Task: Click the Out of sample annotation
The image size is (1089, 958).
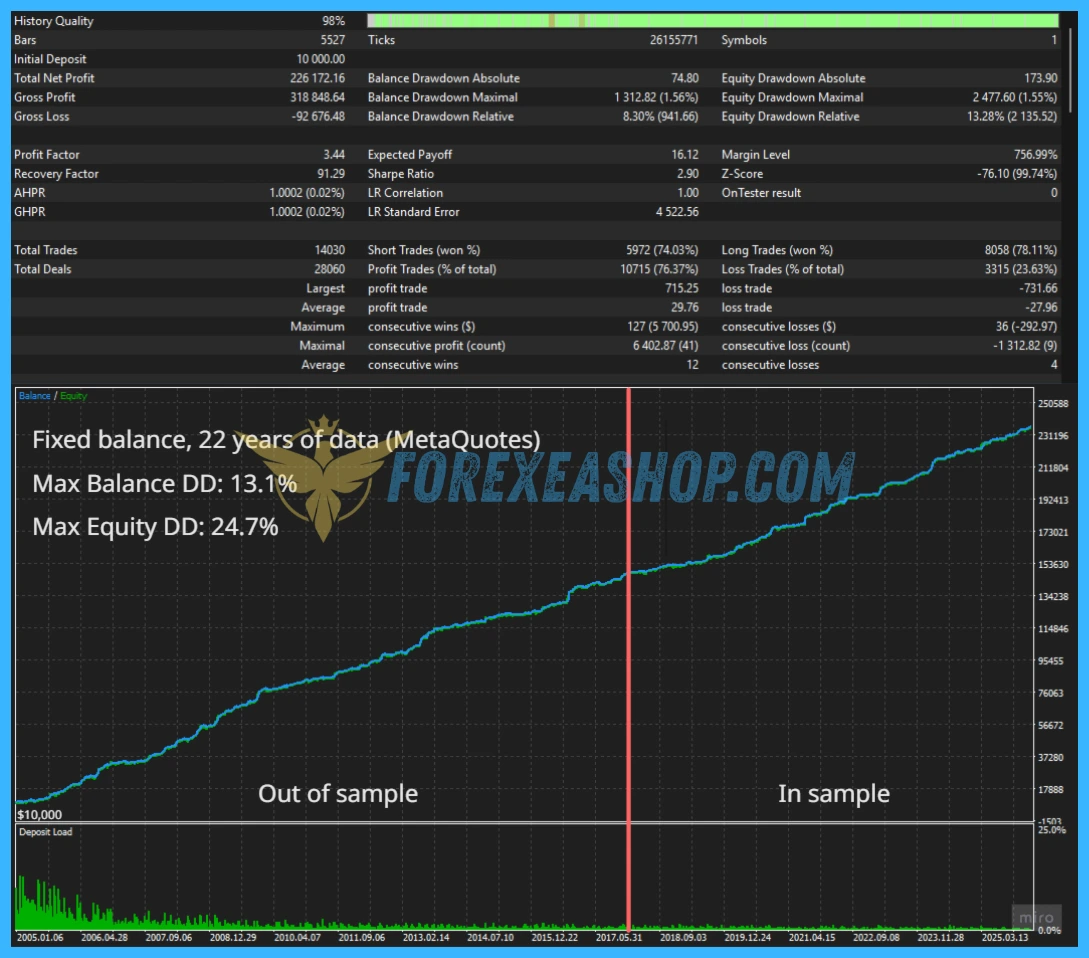Action: [338, 793]
